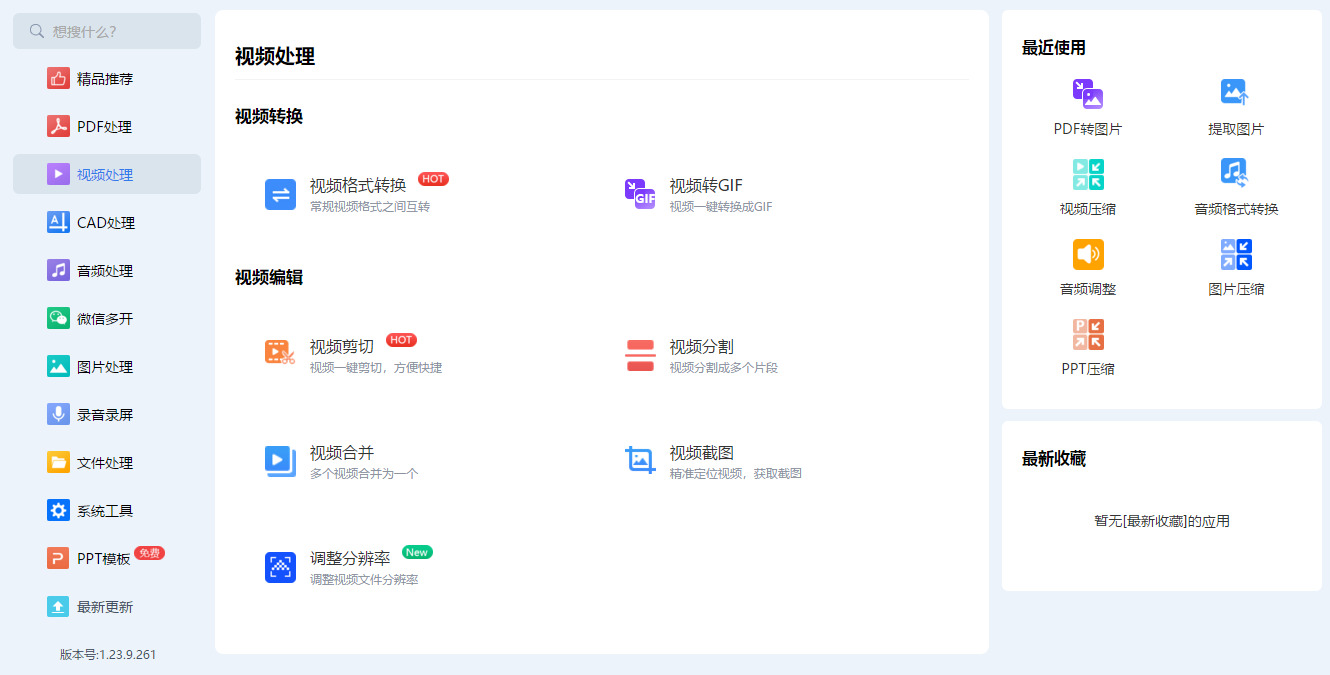1330x675 pixels.
Task: Click PDF转图片 label under recent
Action: [x=1088, y=129]
